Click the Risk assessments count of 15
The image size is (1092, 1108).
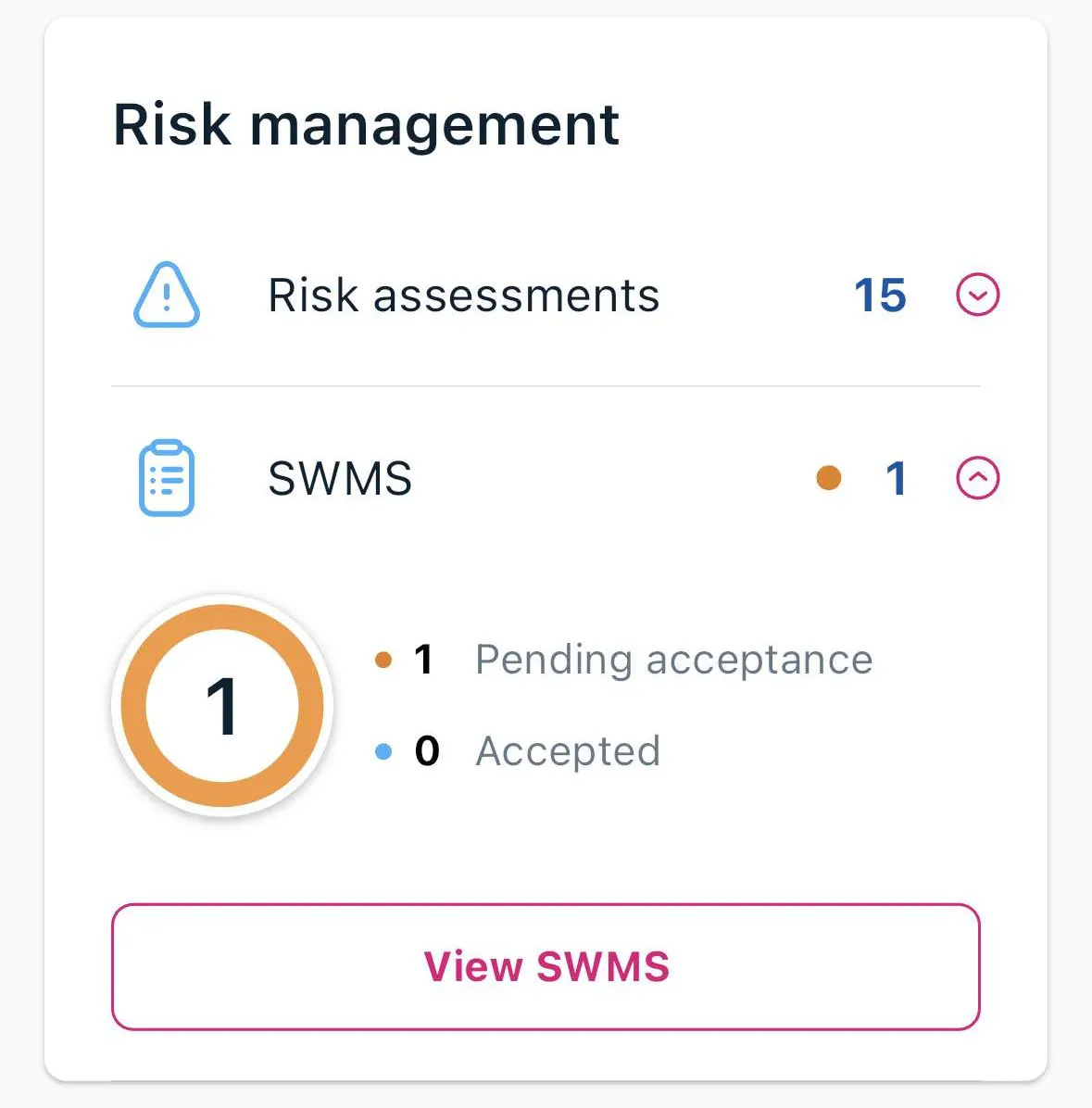[880, 296]
